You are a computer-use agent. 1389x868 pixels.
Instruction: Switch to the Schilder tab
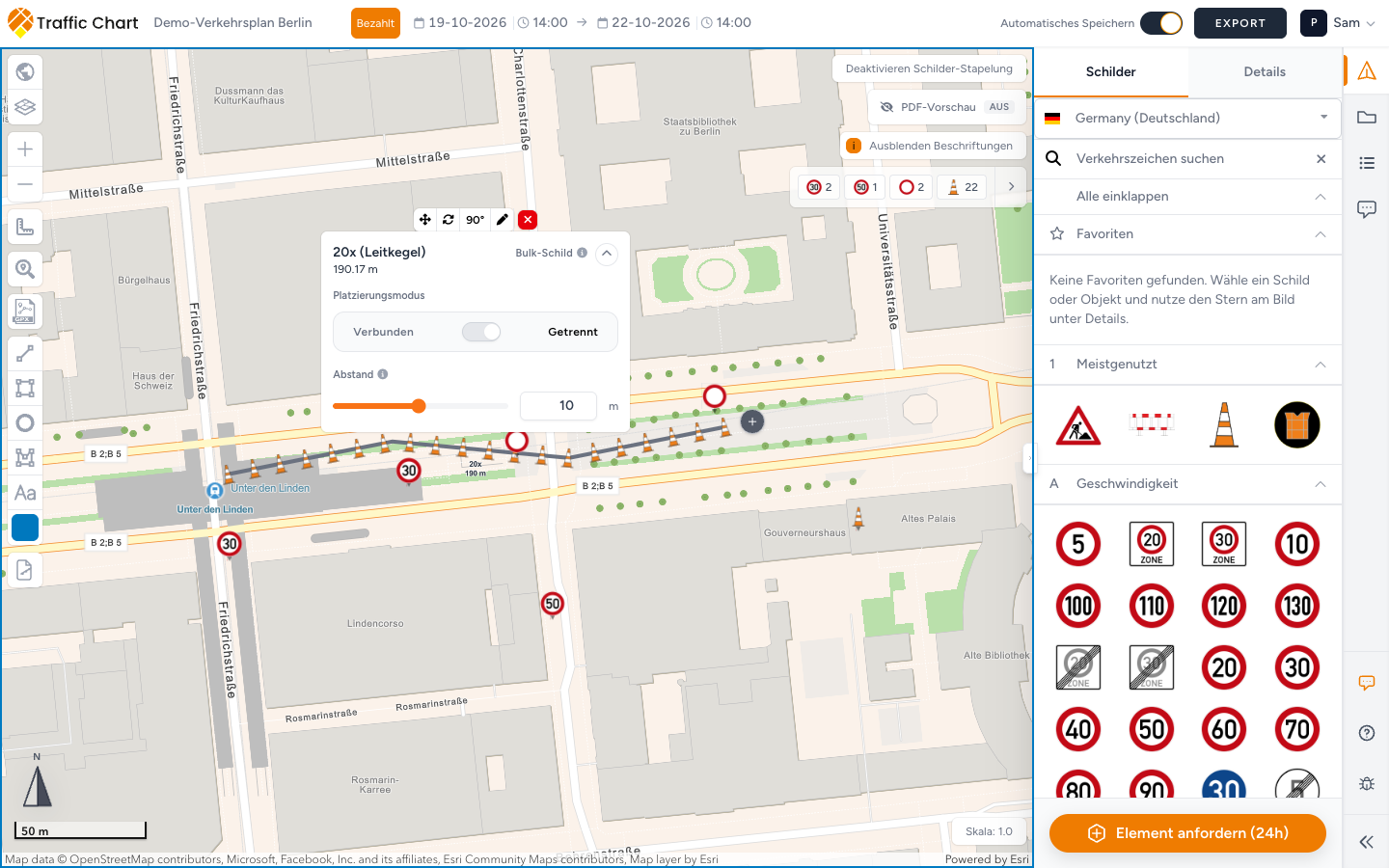pyautogui.click(x=1111, y=72)
